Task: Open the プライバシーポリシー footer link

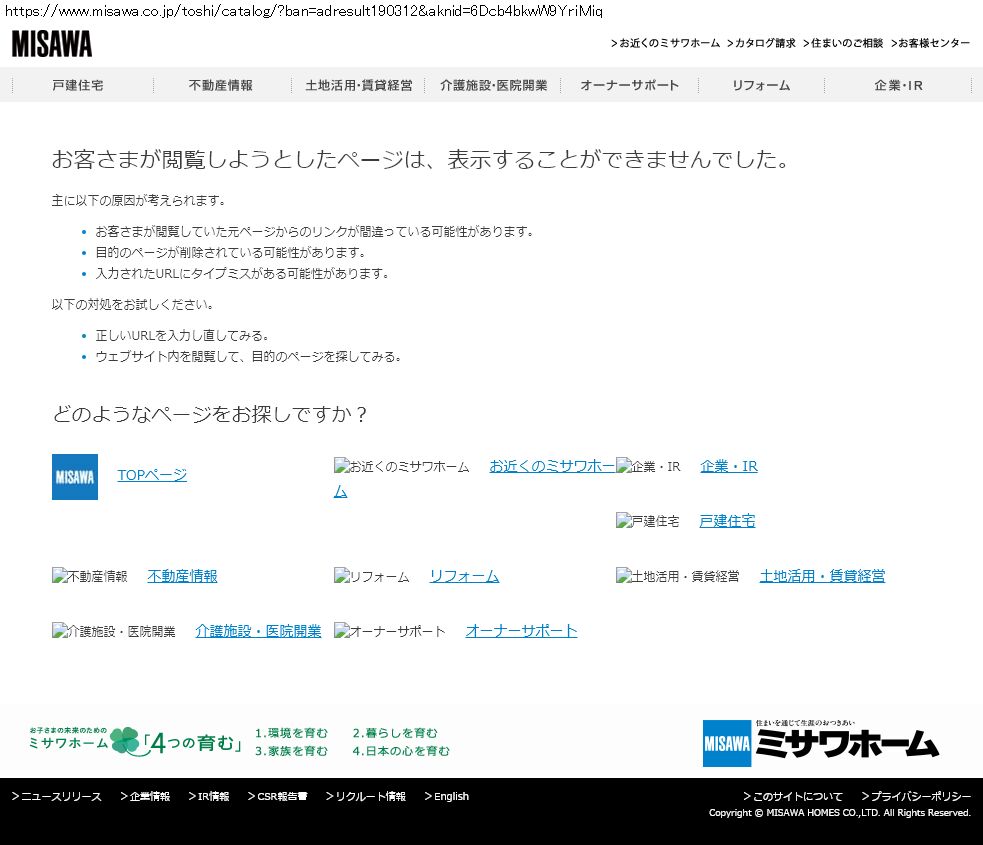Action: tap(917, 796)
